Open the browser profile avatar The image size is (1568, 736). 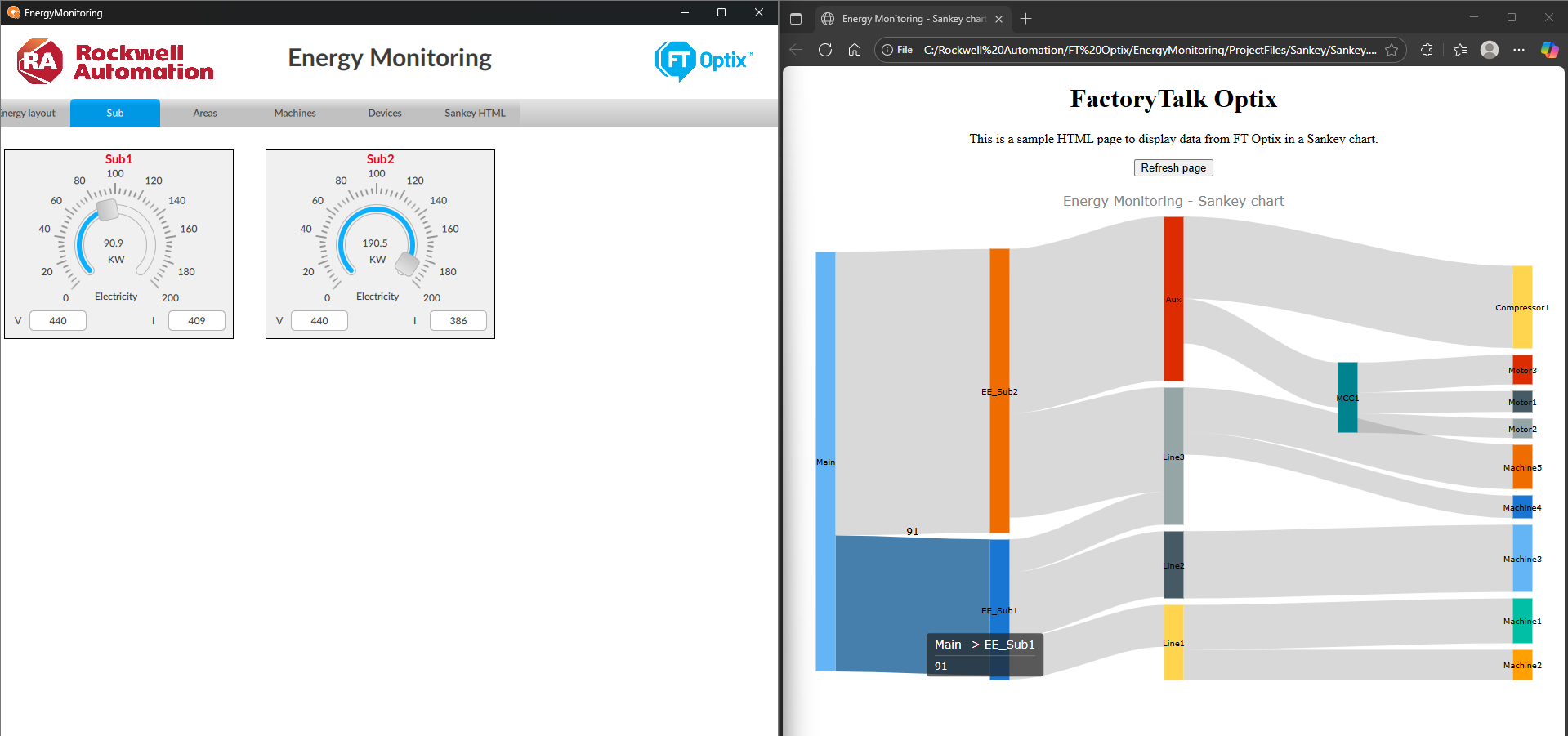(1490, 50)
